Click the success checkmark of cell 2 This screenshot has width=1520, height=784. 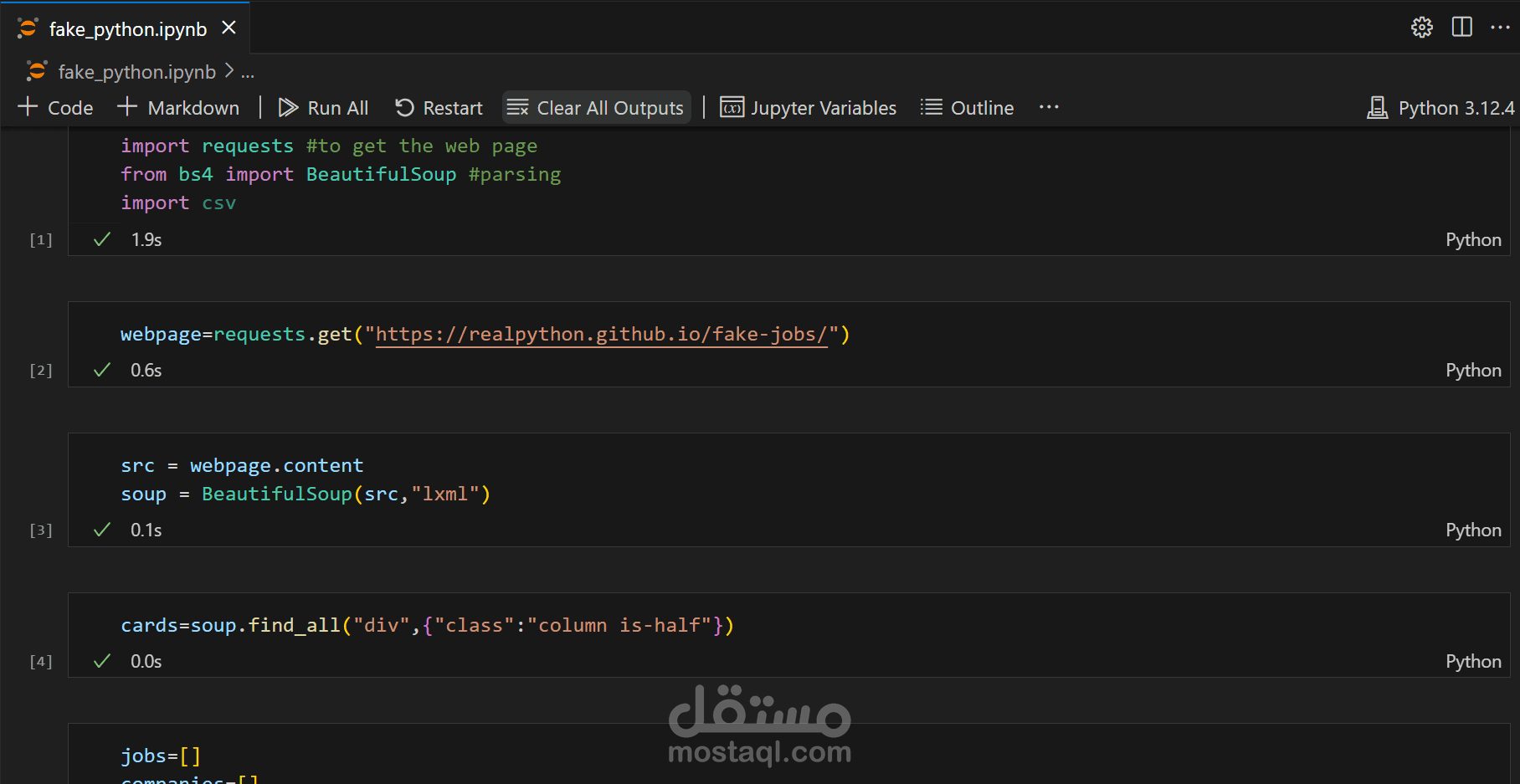pyautogui.click(x=102, y=370)
